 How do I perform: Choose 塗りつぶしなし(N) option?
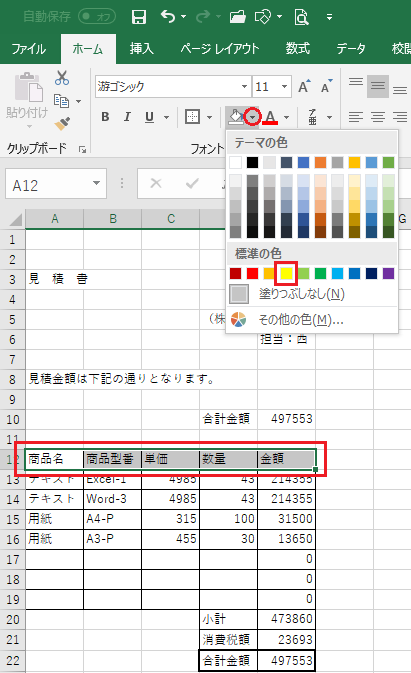coord(312,294)
